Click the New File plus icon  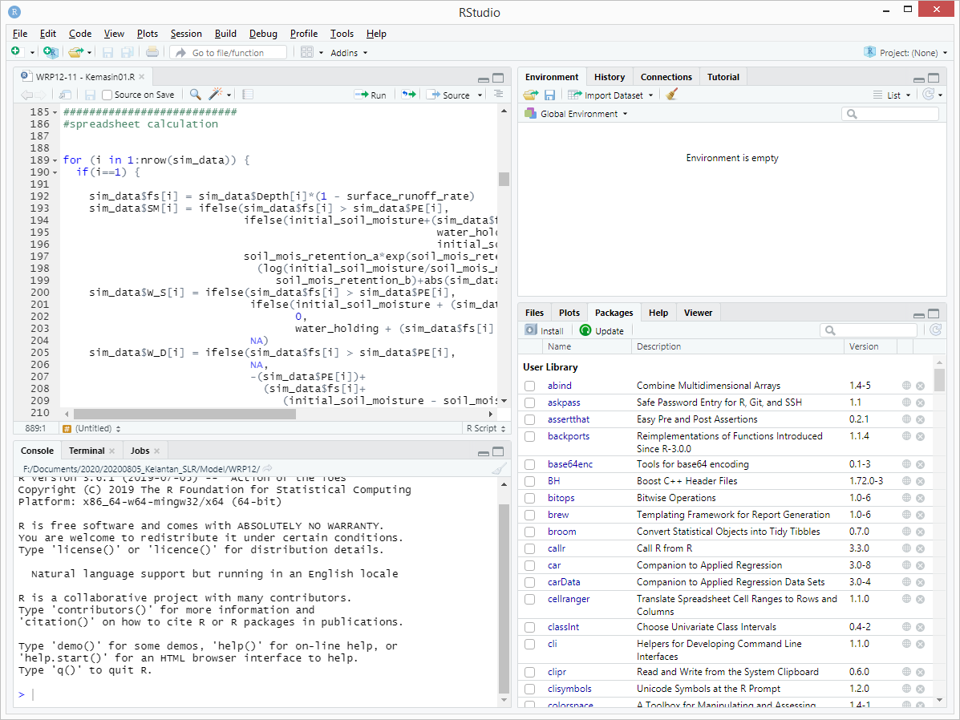(x=16, y=52)
